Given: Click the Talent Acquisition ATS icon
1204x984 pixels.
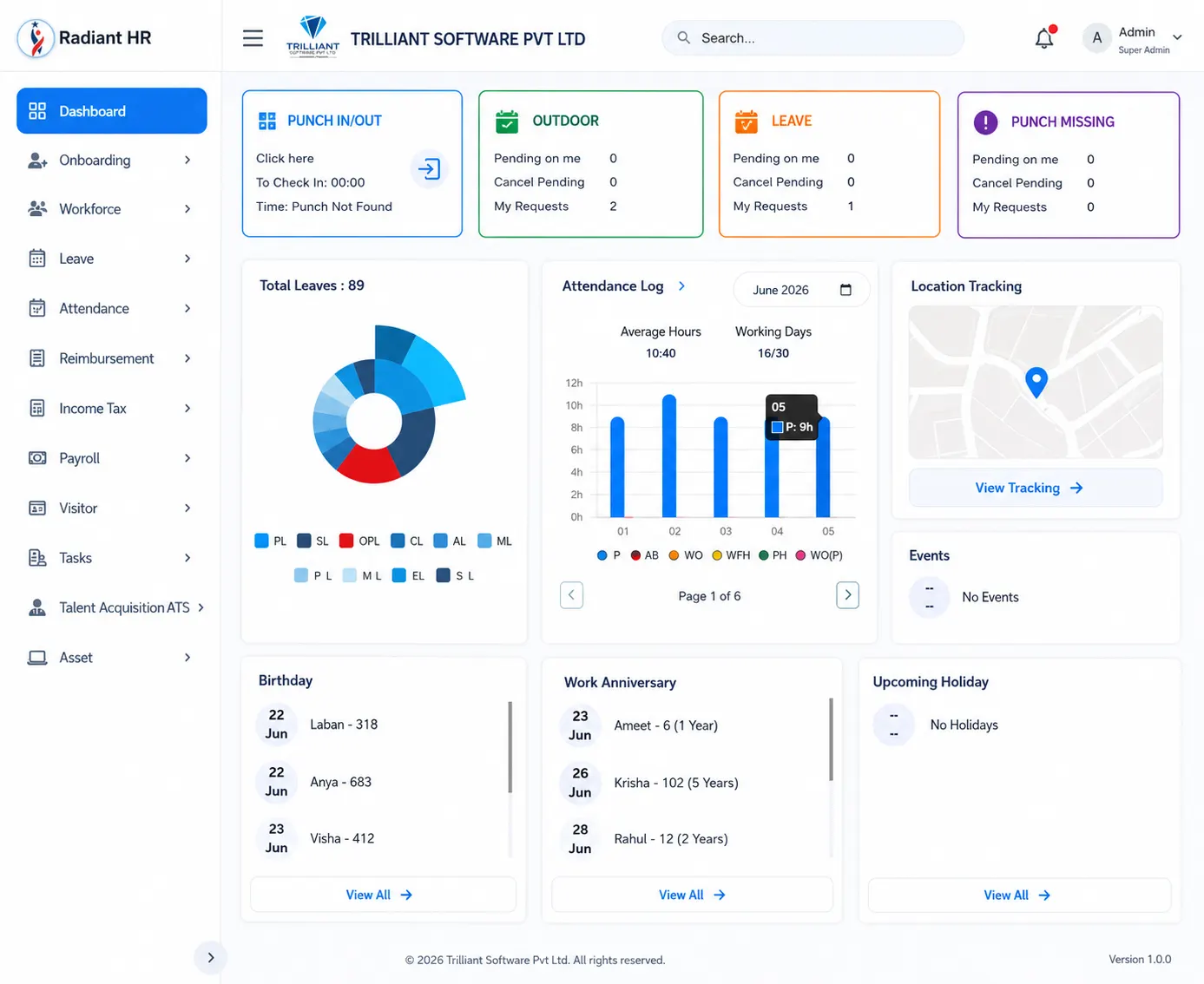Looking at the screenshot, I should tap(37, 607).
